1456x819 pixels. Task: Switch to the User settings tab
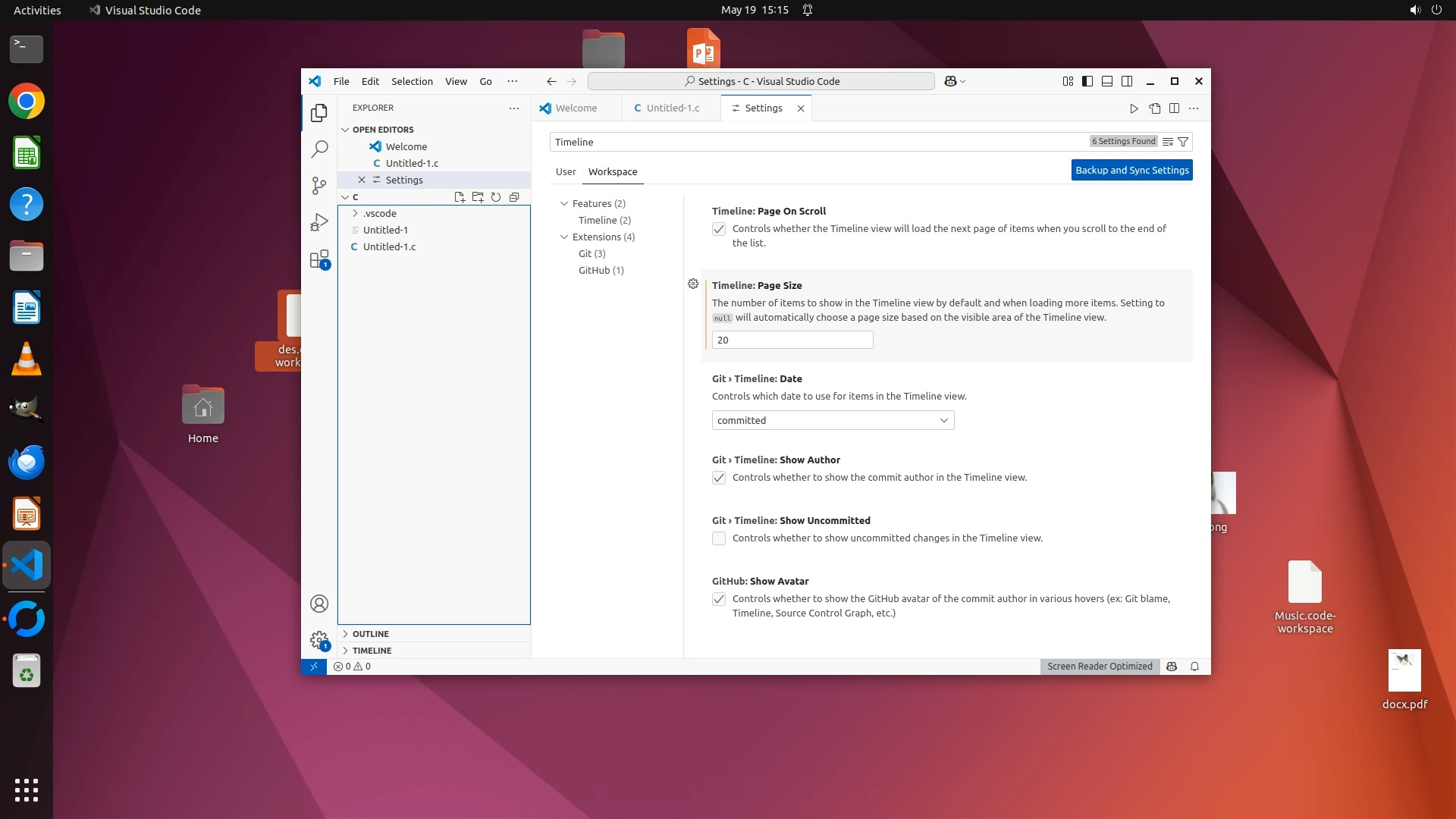tap(566, 171)
